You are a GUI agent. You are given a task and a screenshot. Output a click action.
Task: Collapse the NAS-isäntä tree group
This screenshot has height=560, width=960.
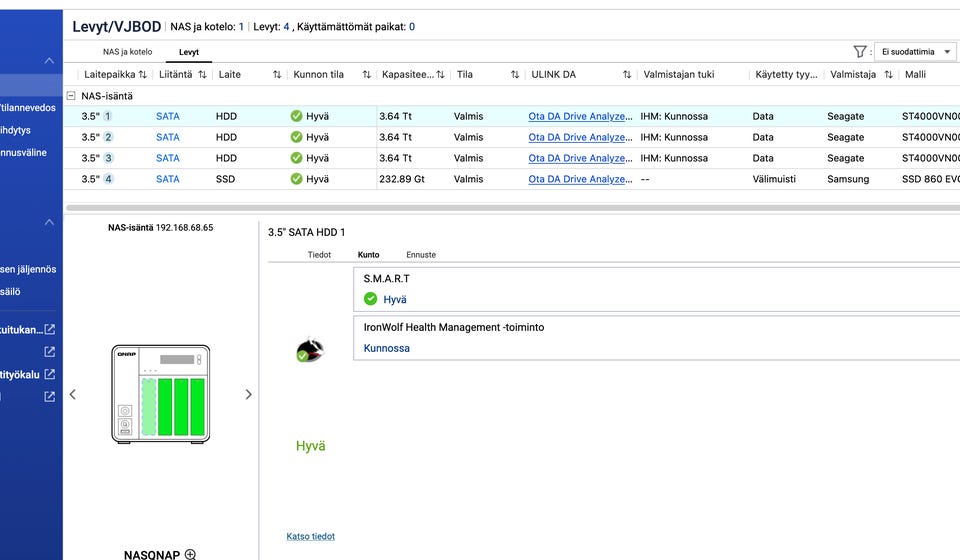[70, 96]
